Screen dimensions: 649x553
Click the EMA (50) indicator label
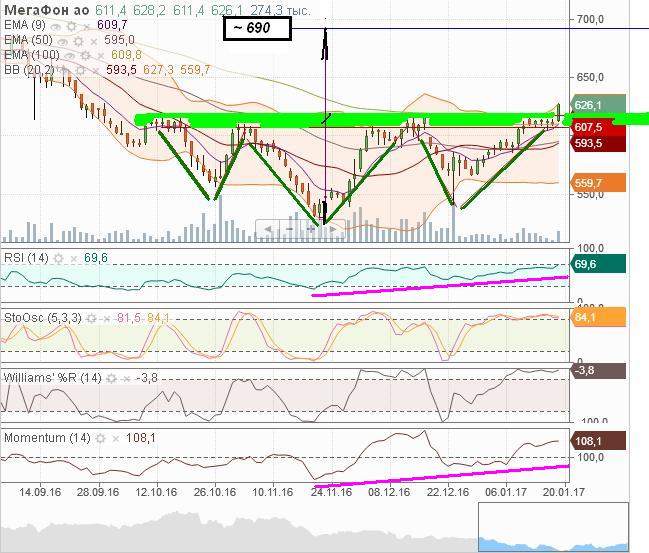[29, 40]
